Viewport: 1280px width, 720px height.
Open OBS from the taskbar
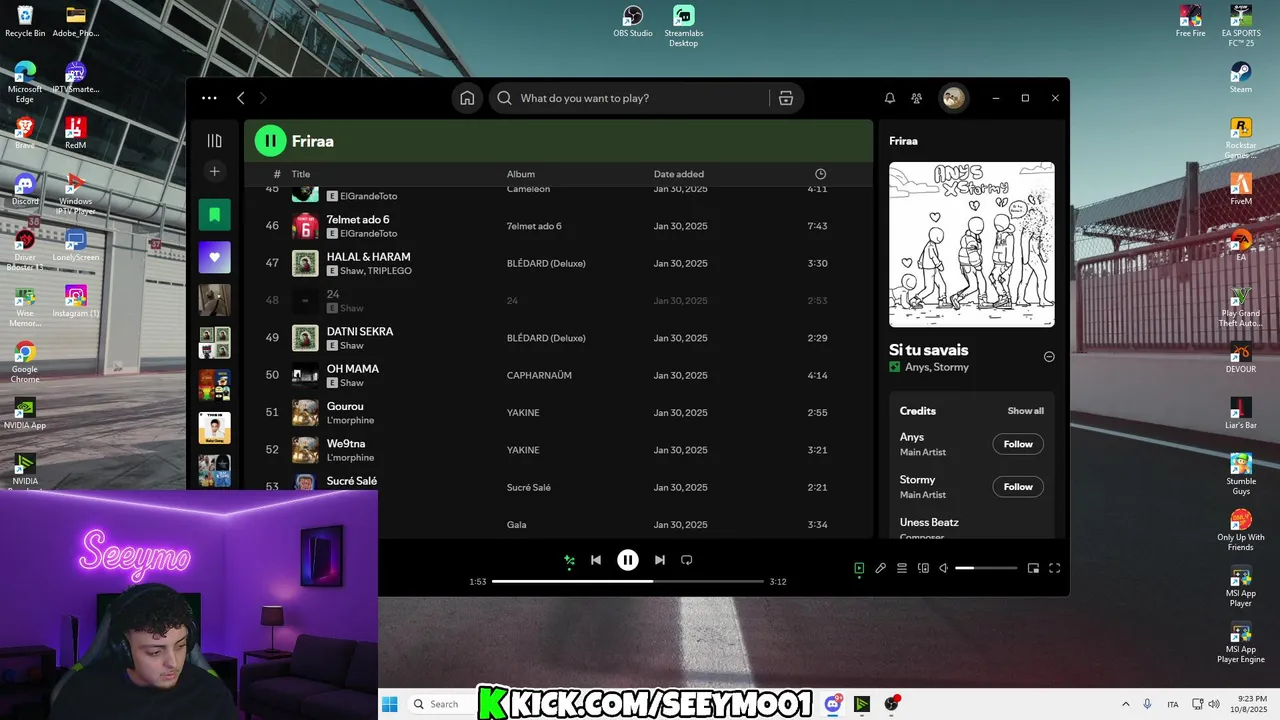pyautogui.click(x=891, y=704)
